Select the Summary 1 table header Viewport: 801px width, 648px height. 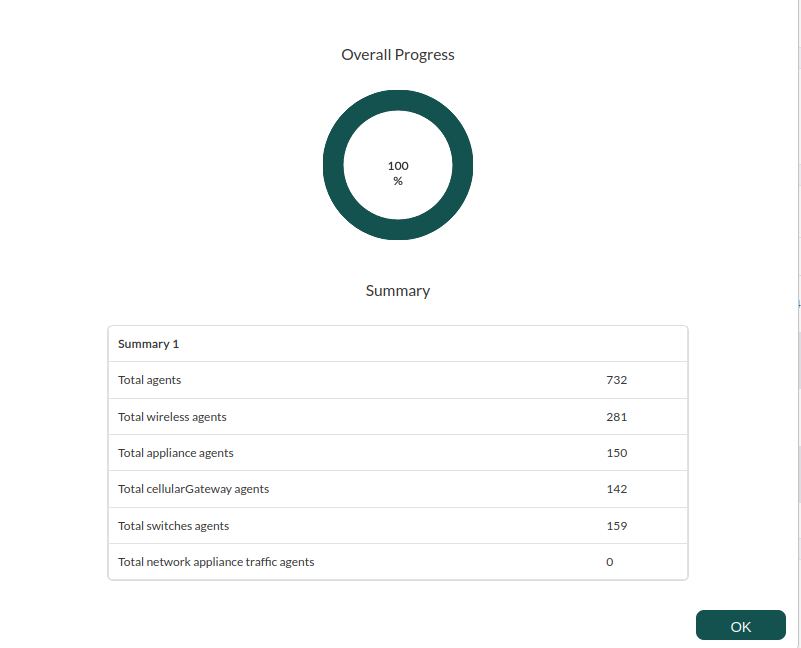coord(149,344)
